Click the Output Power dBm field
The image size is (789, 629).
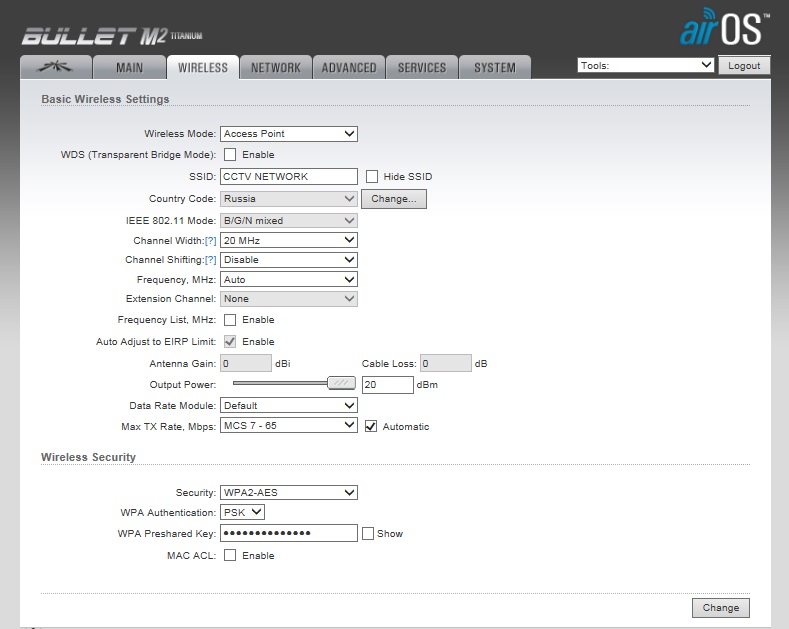tap(388, 385)
